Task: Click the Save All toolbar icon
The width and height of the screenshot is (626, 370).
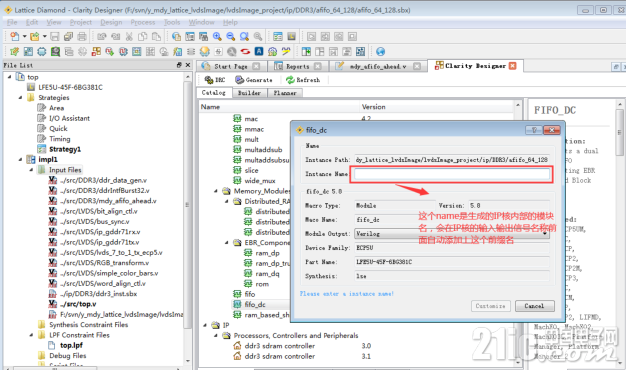Action: pos(68,37)
